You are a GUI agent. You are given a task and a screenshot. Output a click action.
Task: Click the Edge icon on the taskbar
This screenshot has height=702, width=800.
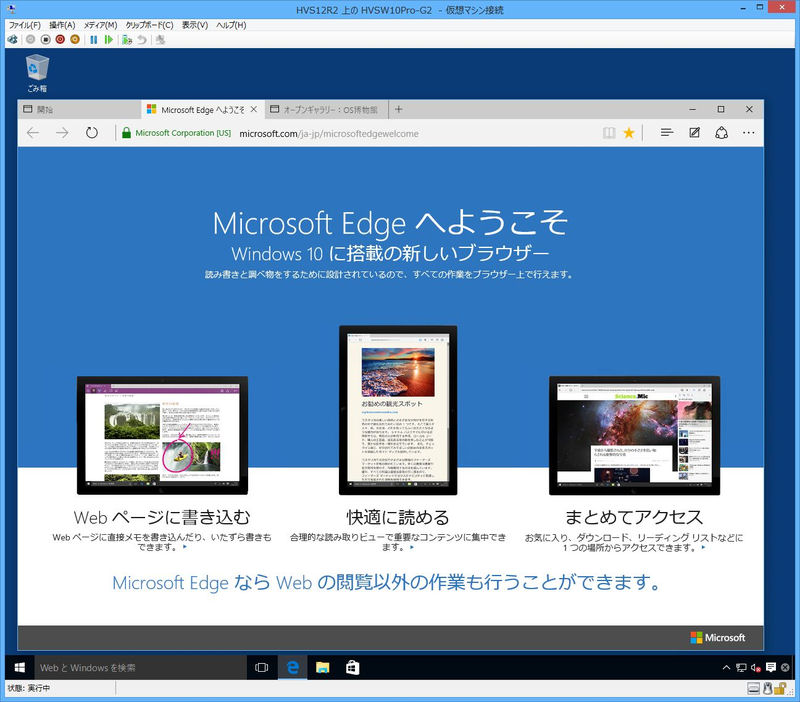pyautogui.click(x=292, y=667)
